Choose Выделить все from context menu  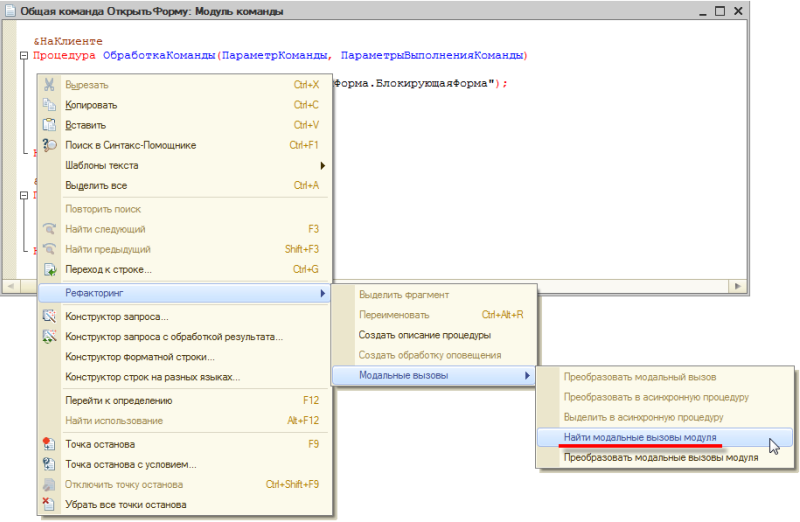96,185
